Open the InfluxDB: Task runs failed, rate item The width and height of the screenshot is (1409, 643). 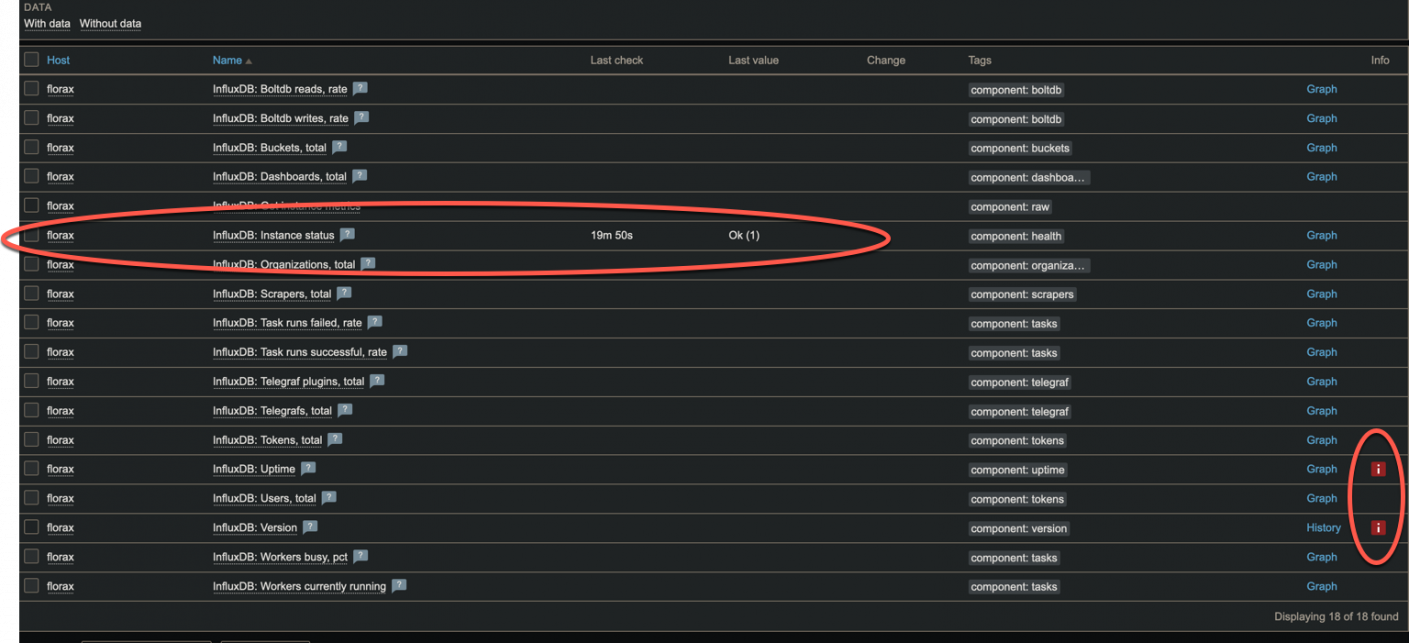point(287,323)
